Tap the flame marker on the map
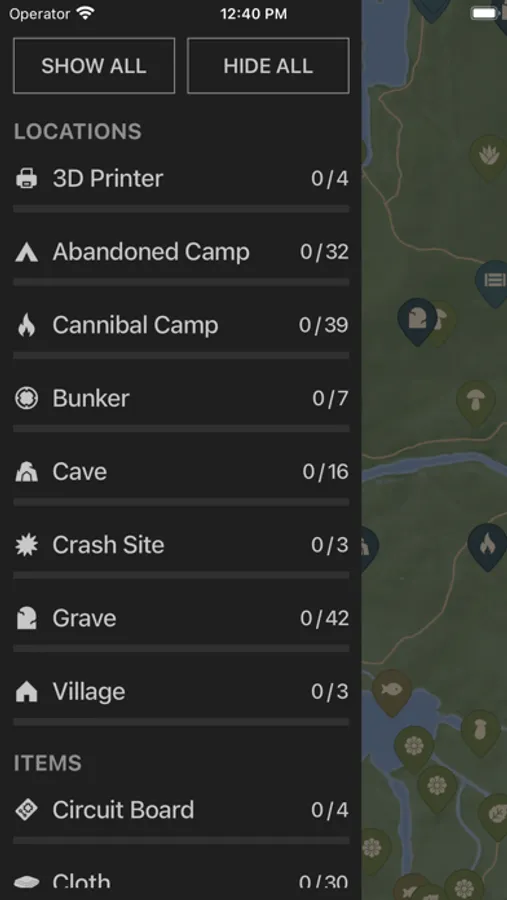507x900 pixels. 487,545
